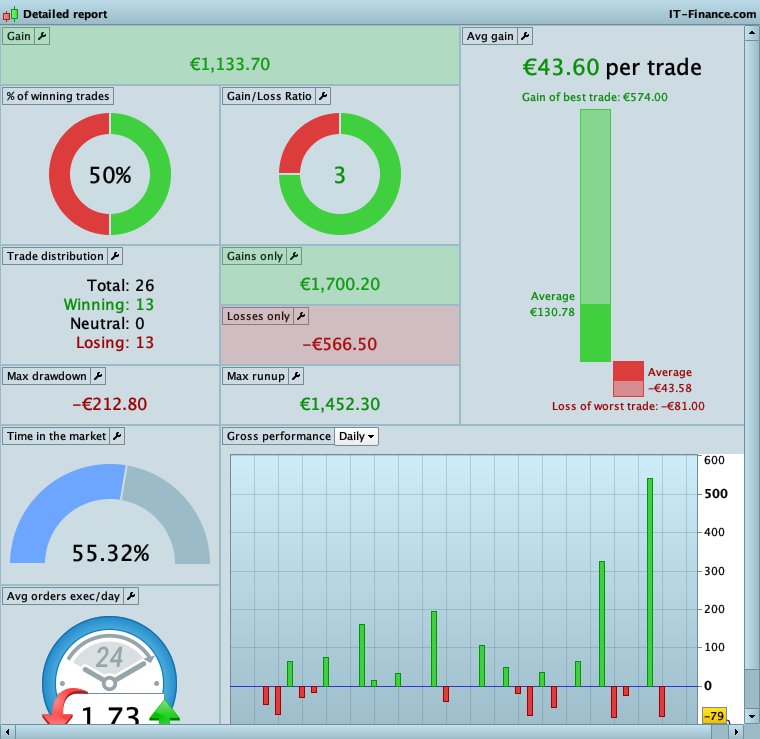The image size is (760, 739).
Task: Open wrench settings for Avg orders exec/day
Action: coord(131,596)
